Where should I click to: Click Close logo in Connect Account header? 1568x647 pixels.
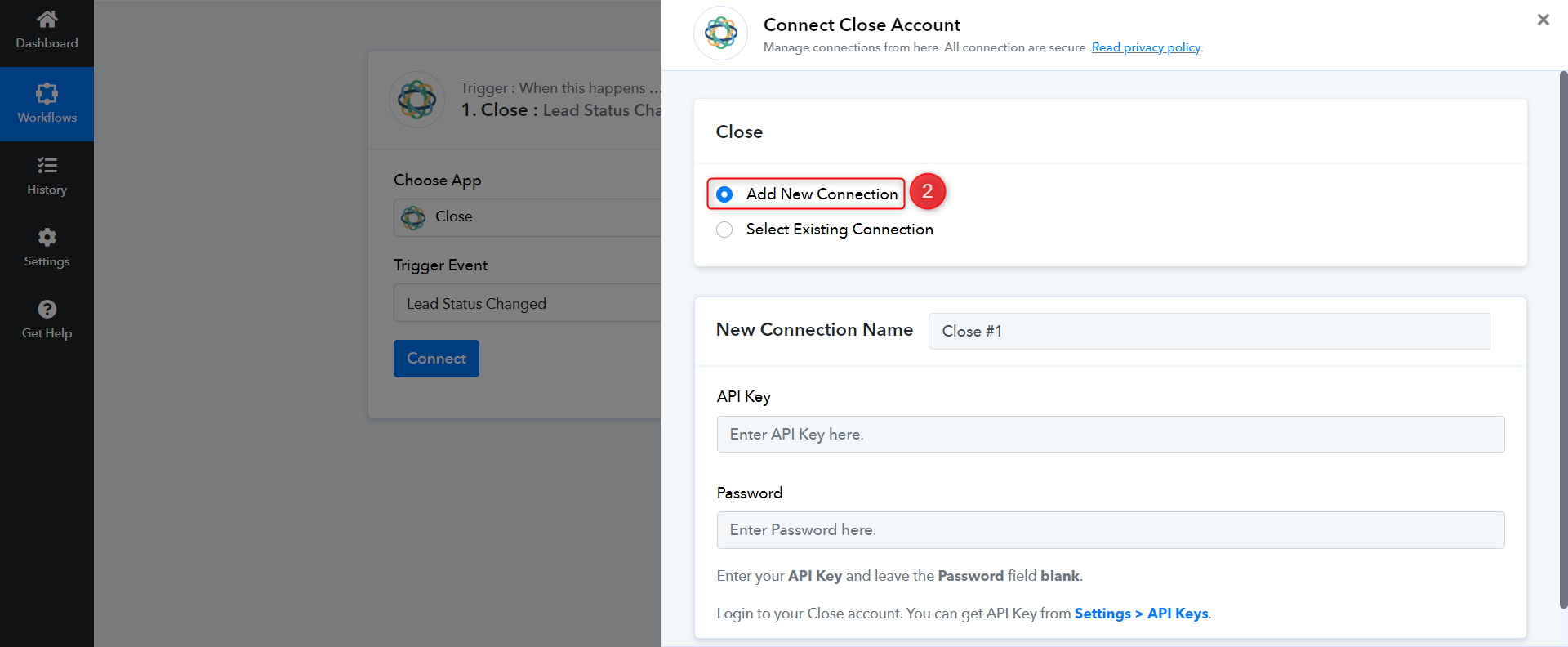[720, 33]
